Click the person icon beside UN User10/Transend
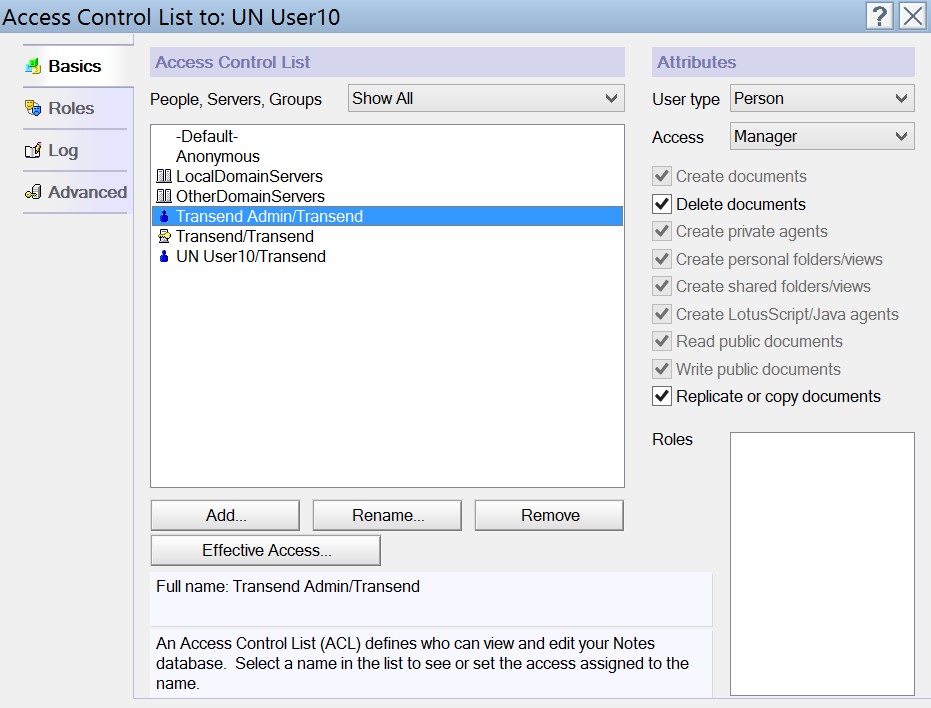The width and height of the screenshot is (931, 708). click(x=164, y=257)
